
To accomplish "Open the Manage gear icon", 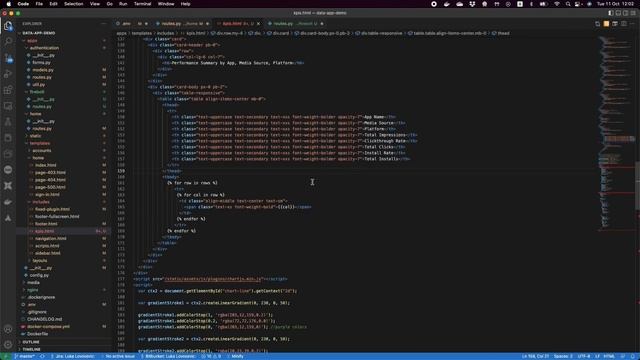I will point(8,344).
